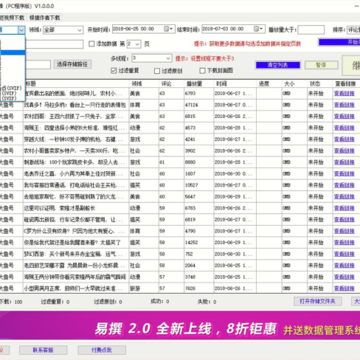This screenshot has width=360, height=360.
Task: Enable the 添加数据 checkbox
Action: click(x=92, y=44)
